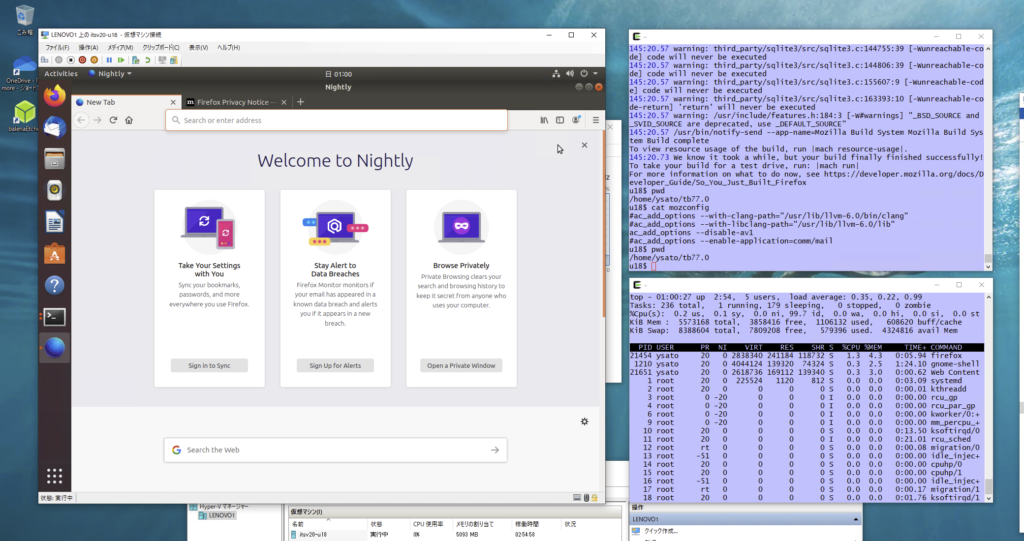
Task: Toggle the sidebar view icon in Nightly
Action: 560,120
